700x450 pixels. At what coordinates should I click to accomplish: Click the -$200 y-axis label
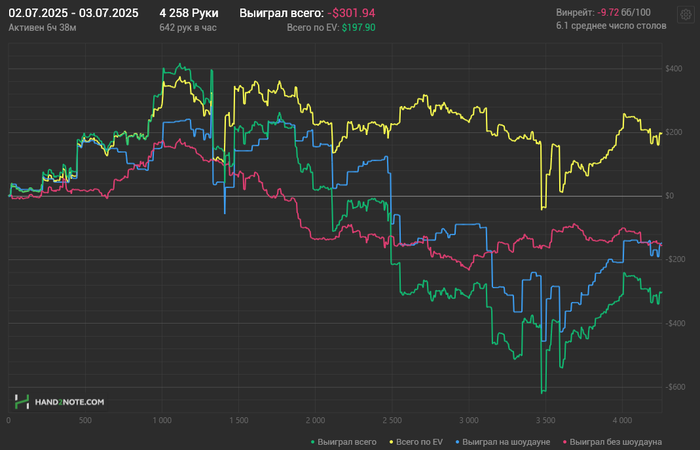point(675,259)
